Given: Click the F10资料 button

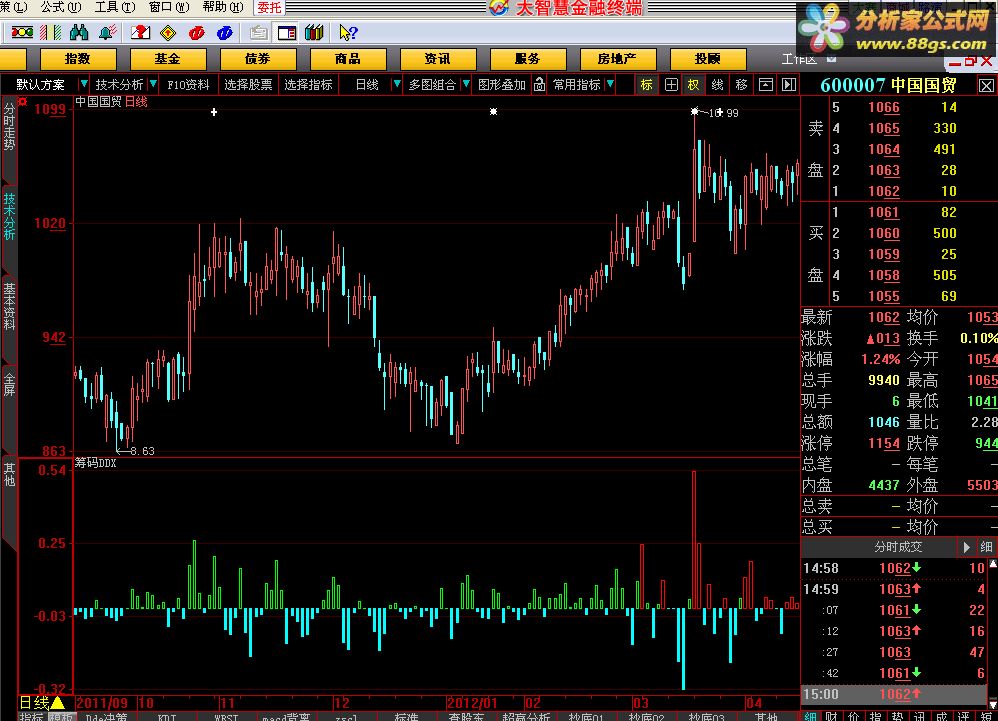Looking at the screenshot, I should pos(188,85).
